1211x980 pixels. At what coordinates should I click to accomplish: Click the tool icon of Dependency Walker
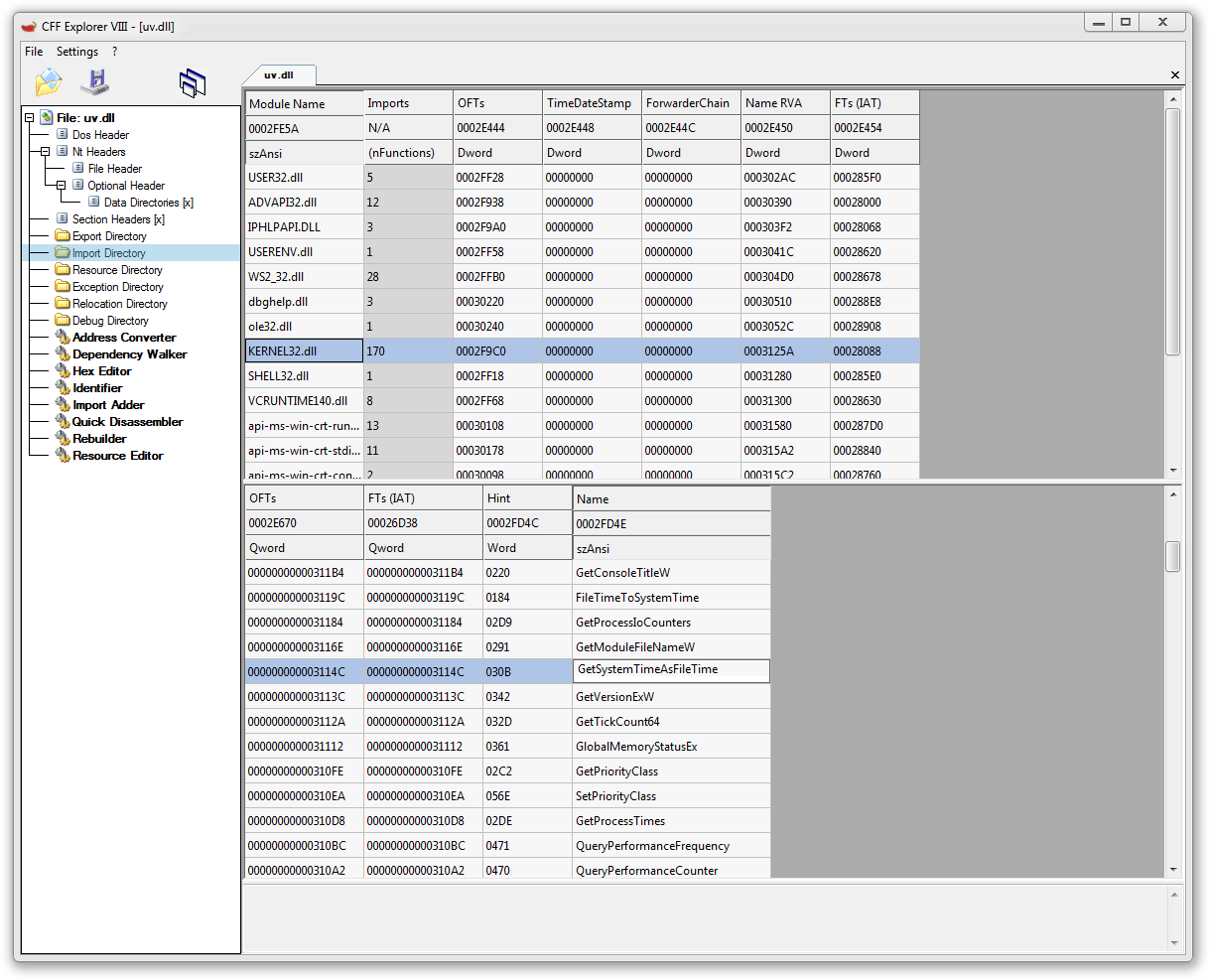[x=63, y=353]
